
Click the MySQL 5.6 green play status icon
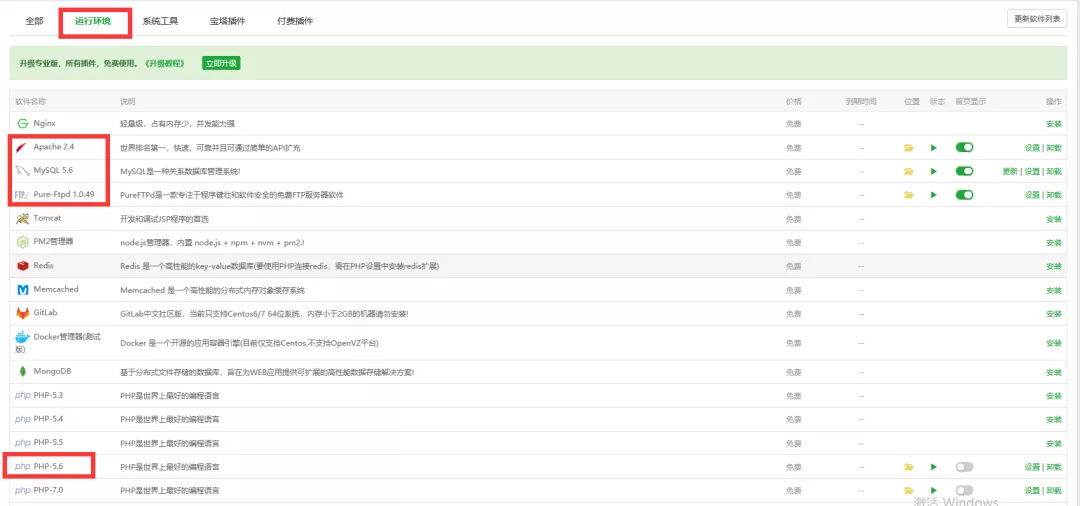pyautogui.click(x=933, y=171)
